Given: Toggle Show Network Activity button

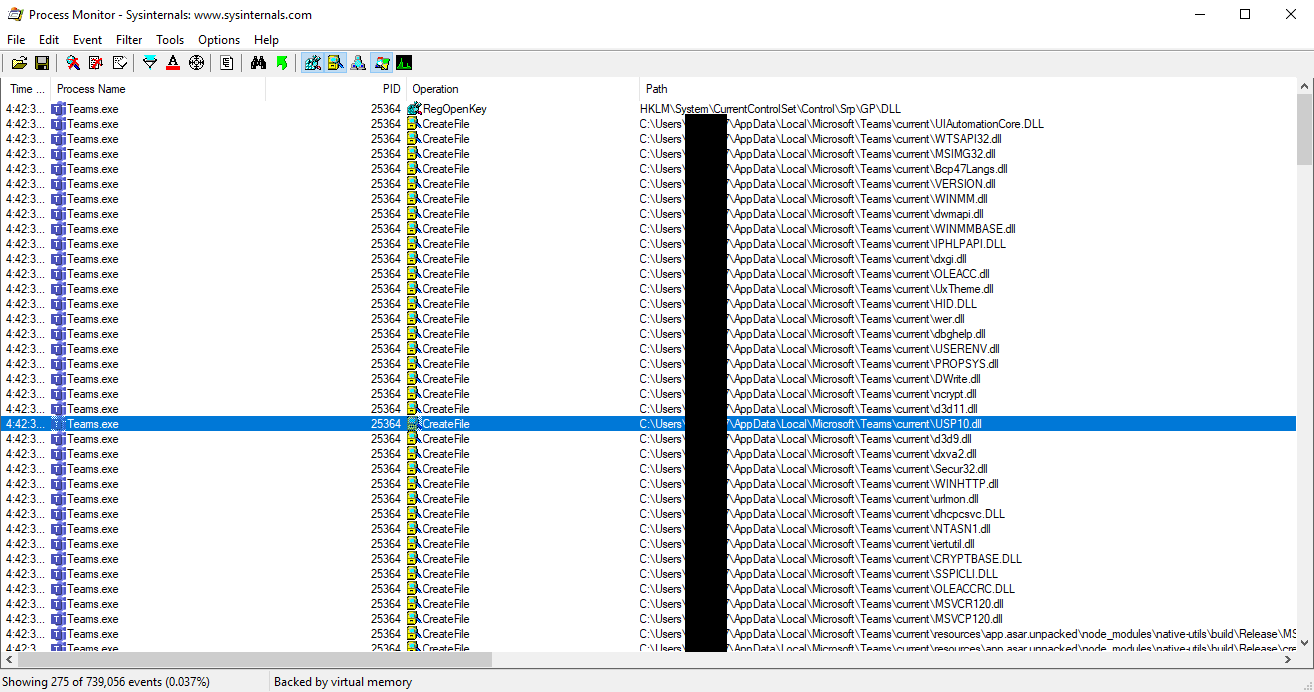Looking at the screenshot, I should [x=358, y=63].
